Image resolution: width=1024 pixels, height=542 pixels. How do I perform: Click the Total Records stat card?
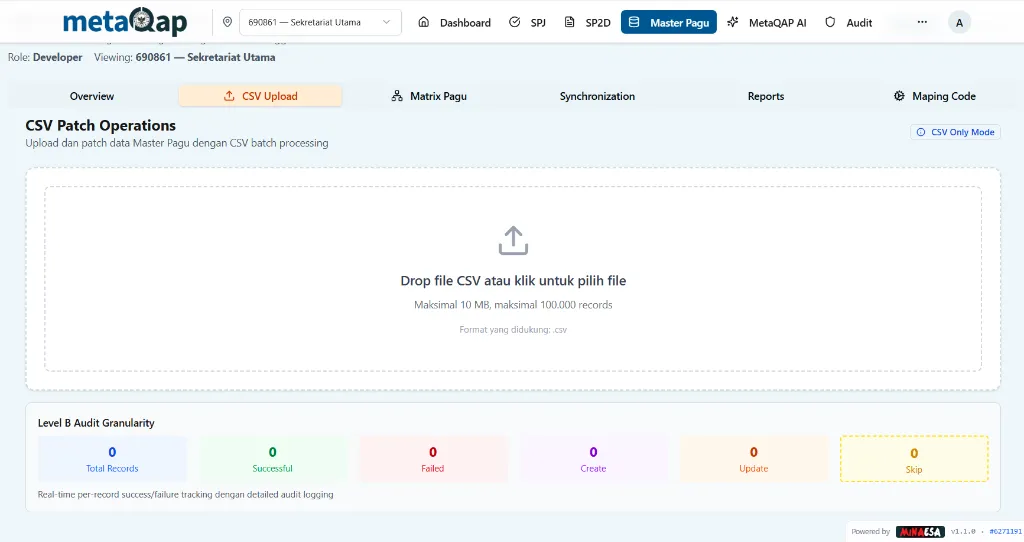(112, 459)
